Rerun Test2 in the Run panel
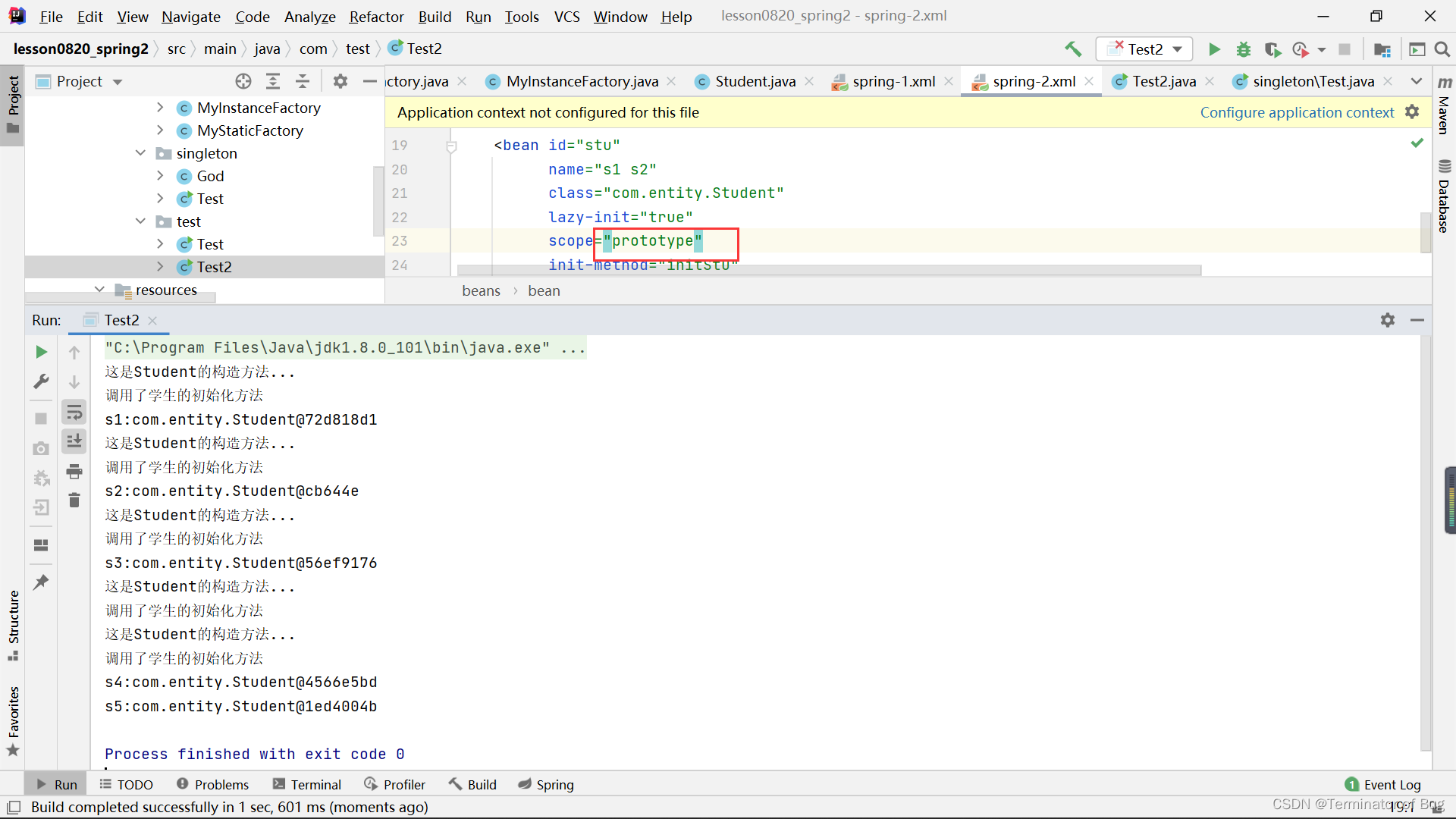 41,352
